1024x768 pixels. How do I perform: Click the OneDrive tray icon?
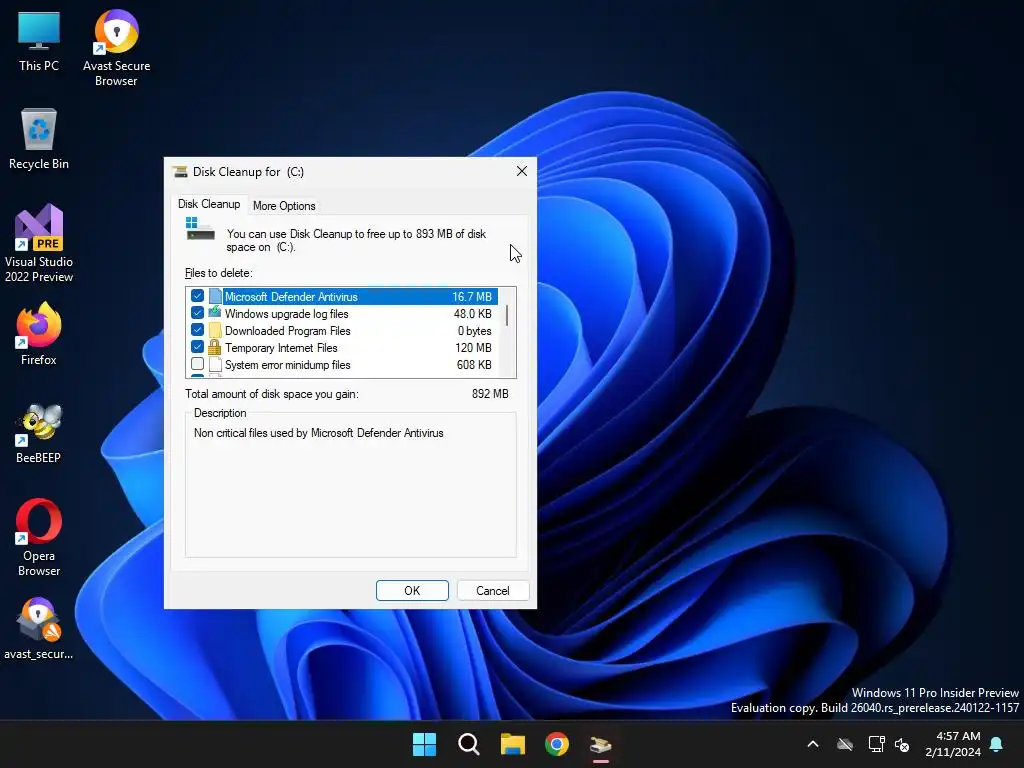[845, 744]
